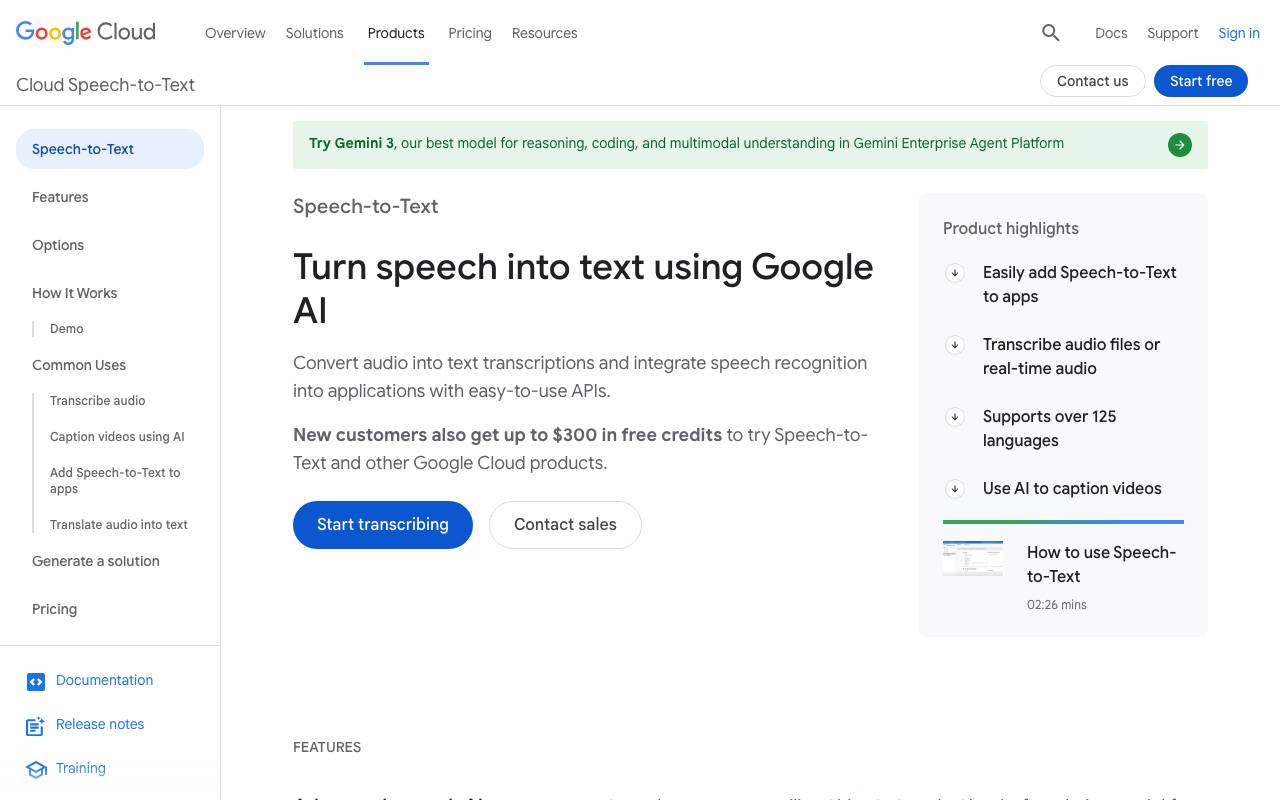The width and height of the screenshot is (1280, 800).
Task: Select Add Speech-to-Text to apps in sidebar
Action: (x=115, y=480)
